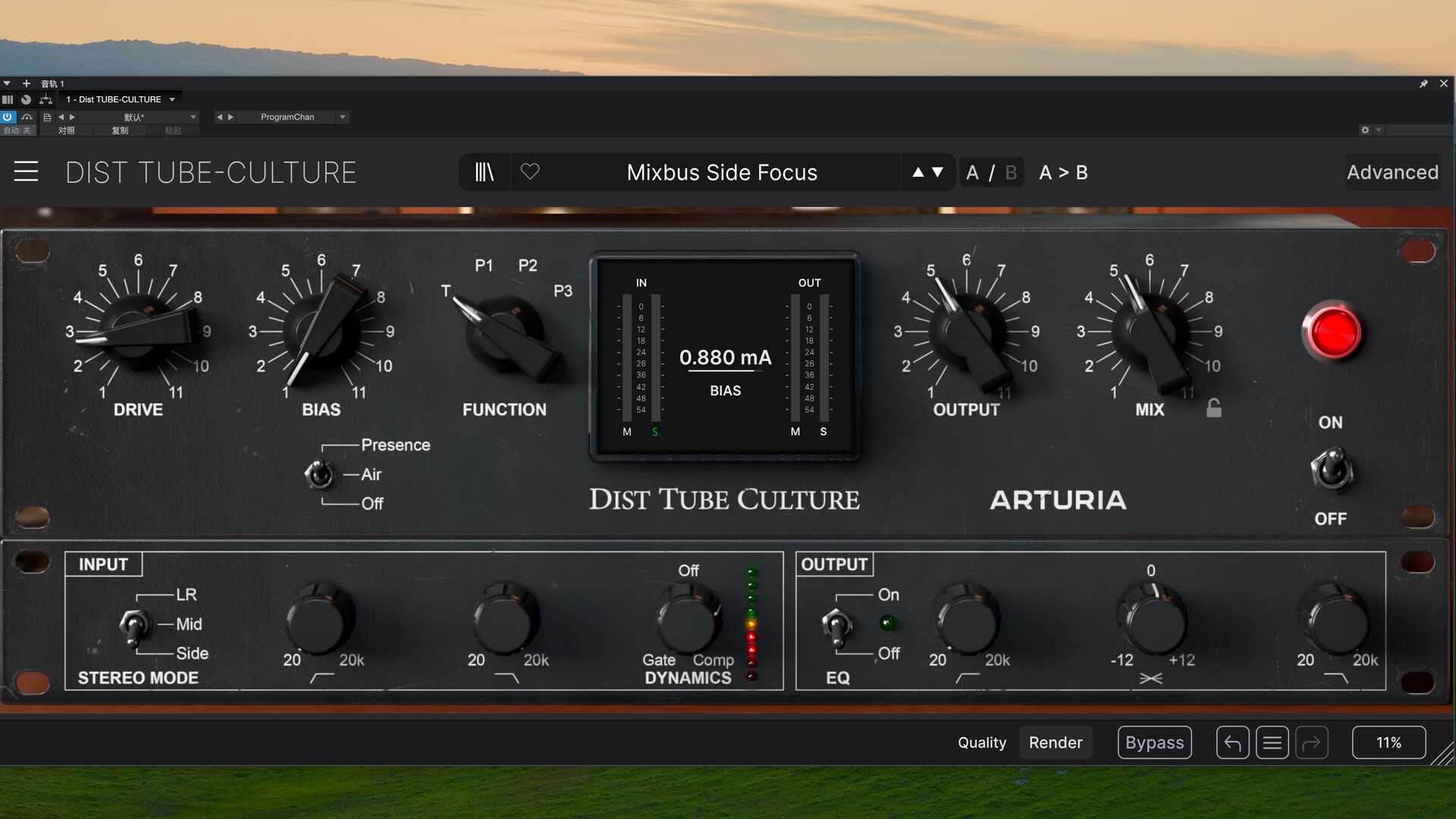Image resolution: width=1456 pixels, height=819 pixels.
Task: Select the next preset with down arrow
Action: pyautogui.click(x=937, y=172)
